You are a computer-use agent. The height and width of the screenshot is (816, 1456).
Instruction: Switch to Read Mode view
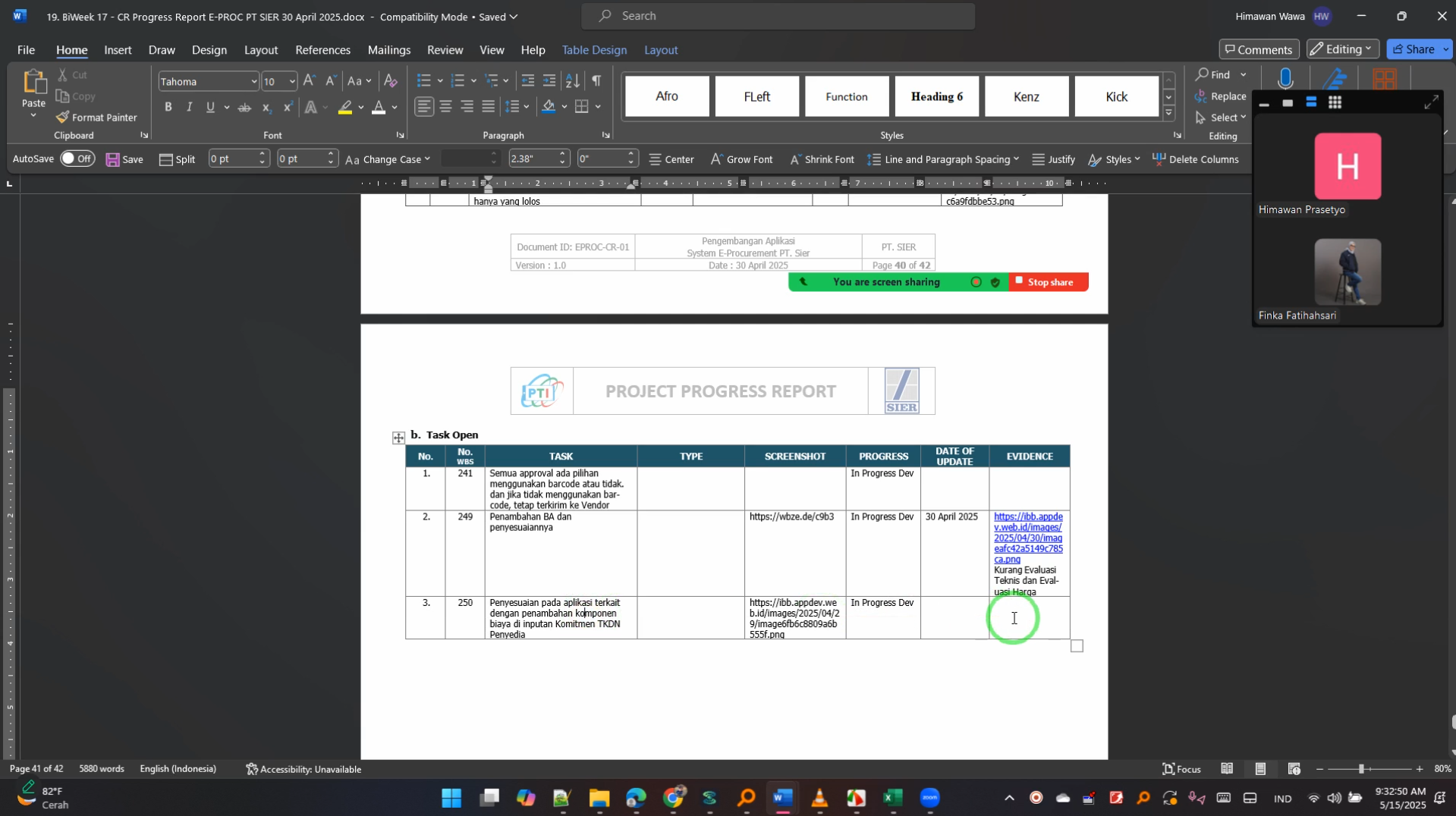pyautogui.click(x=1226, y=769)
